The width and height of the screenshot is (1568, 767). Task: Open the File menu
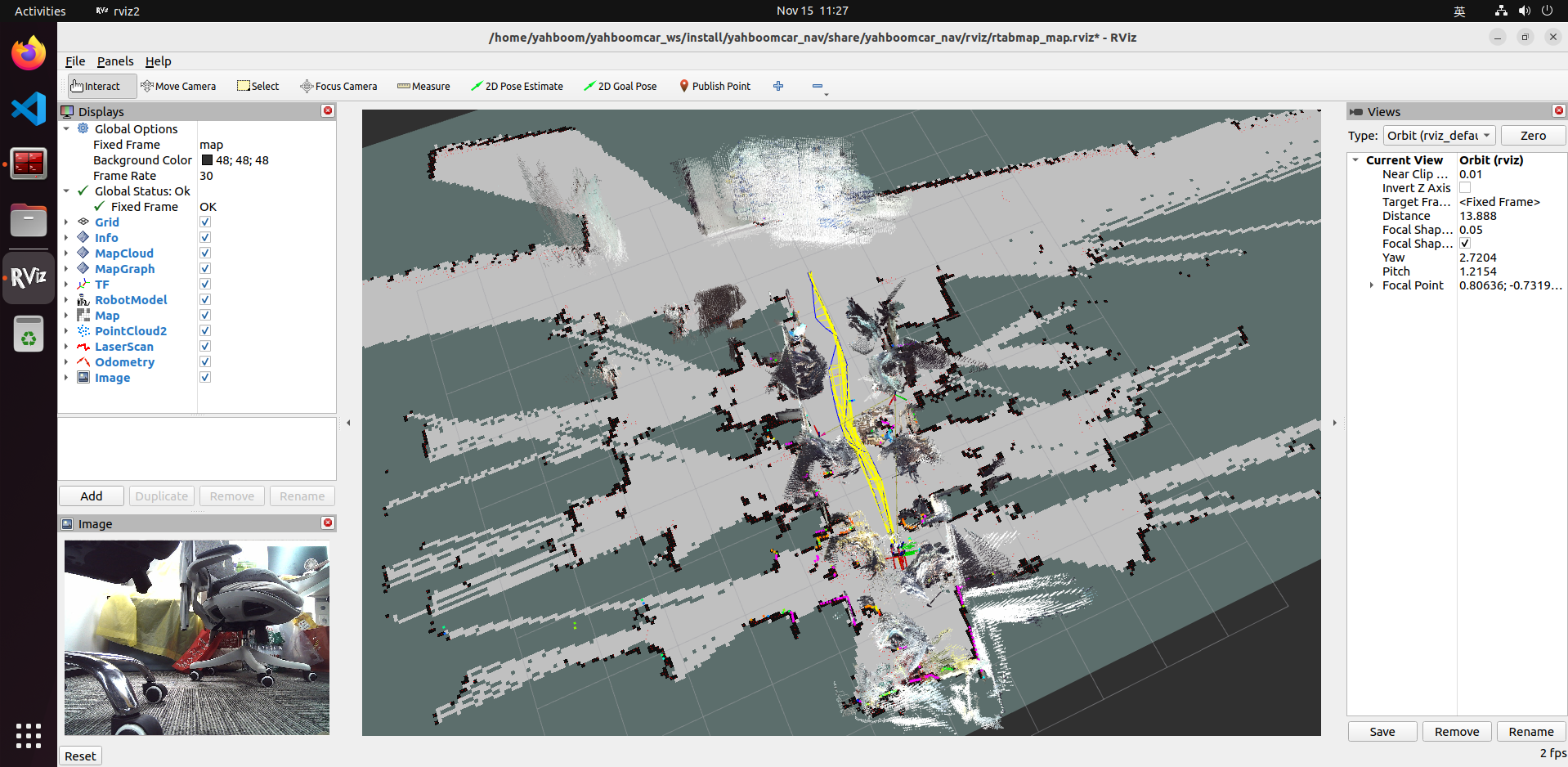coord(74,61)
